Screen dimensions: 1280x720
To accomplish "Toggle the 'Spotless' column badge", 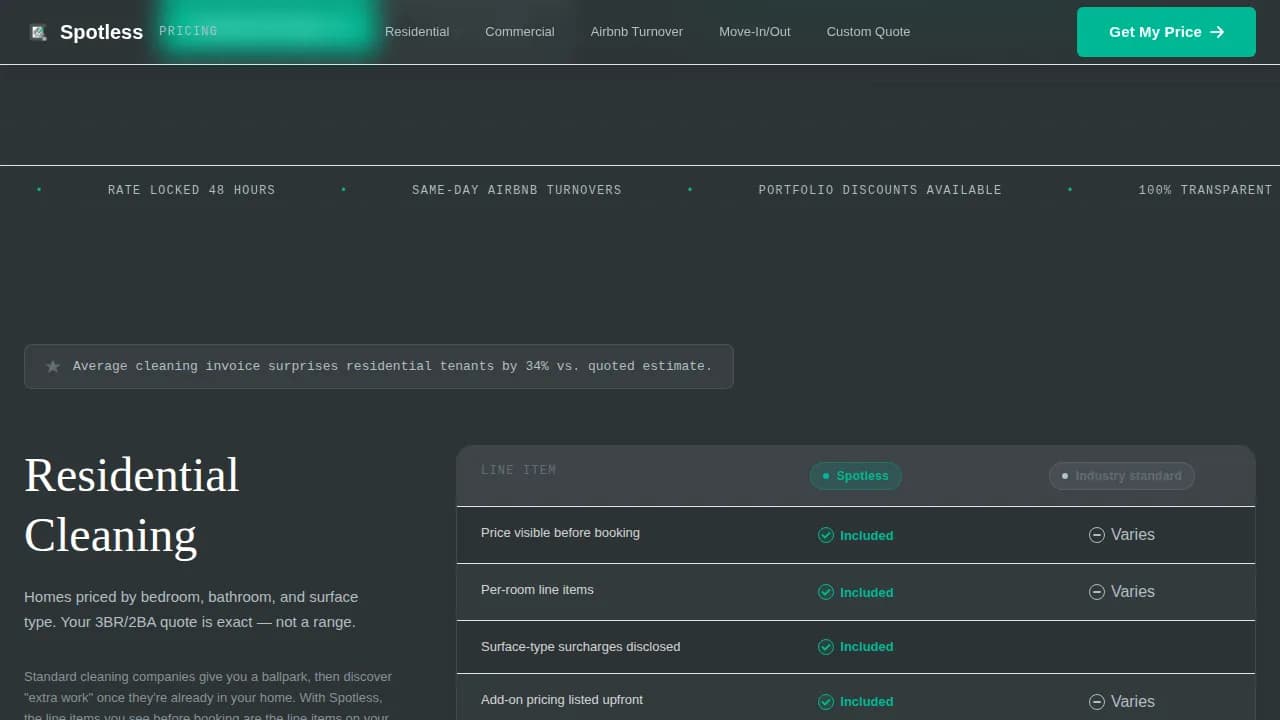I will click(x=855, y=476).
